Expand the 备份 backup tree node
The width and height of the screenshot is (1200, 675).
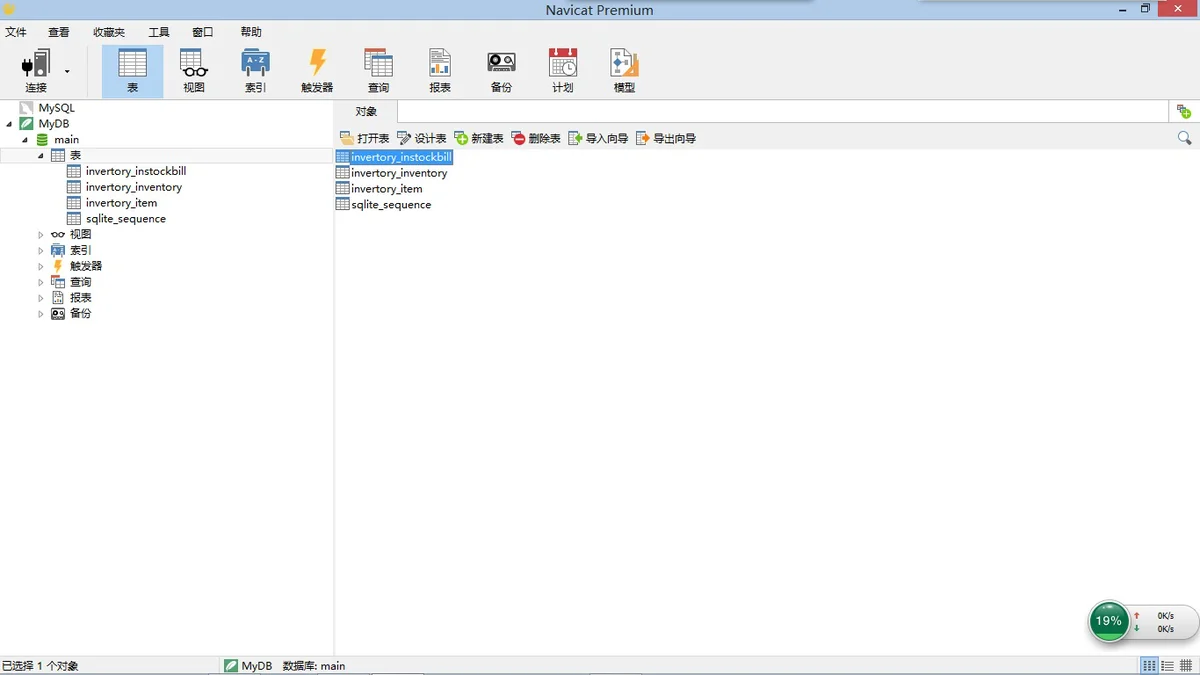point(41,314)
